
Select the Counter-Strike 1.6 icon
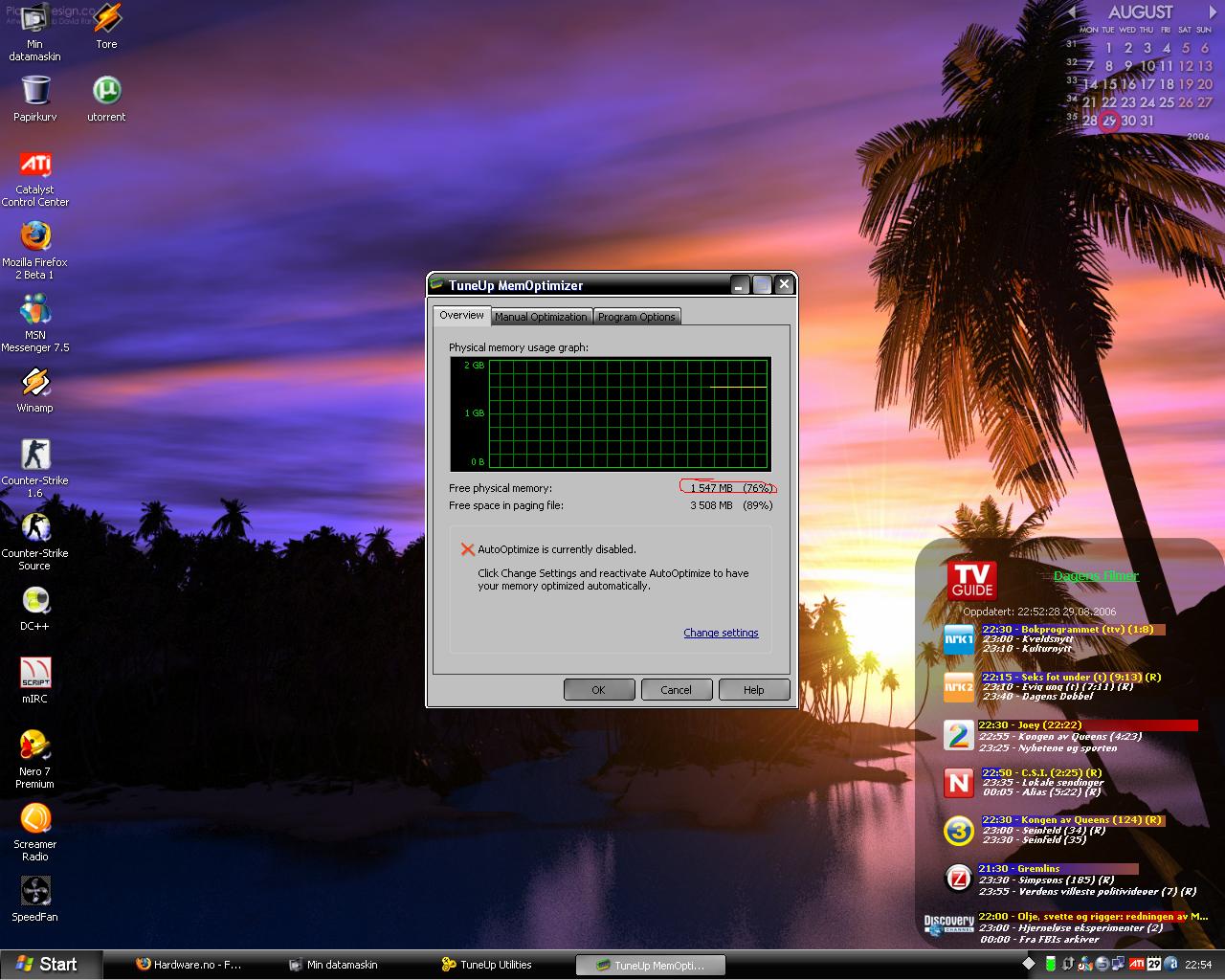[x=35, y=469]
